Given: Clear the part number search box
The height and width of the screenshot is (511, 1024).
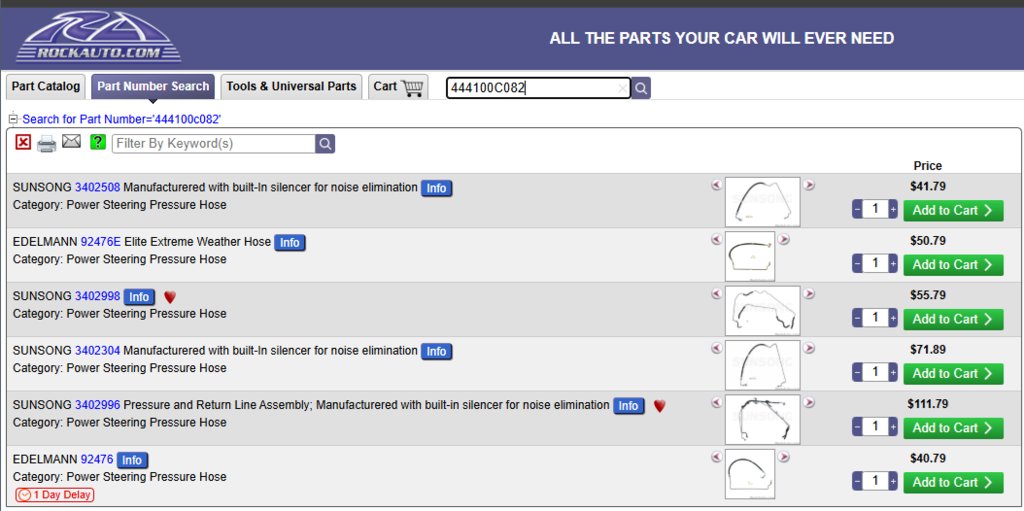Looking at the screenshot, I should pos(622,88).
